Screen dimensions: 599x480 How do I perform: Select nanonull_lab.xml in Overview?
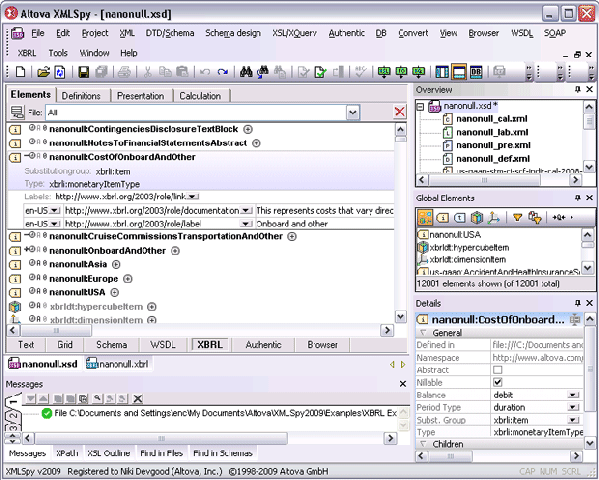pyautogui.click(x=492, y=132)
